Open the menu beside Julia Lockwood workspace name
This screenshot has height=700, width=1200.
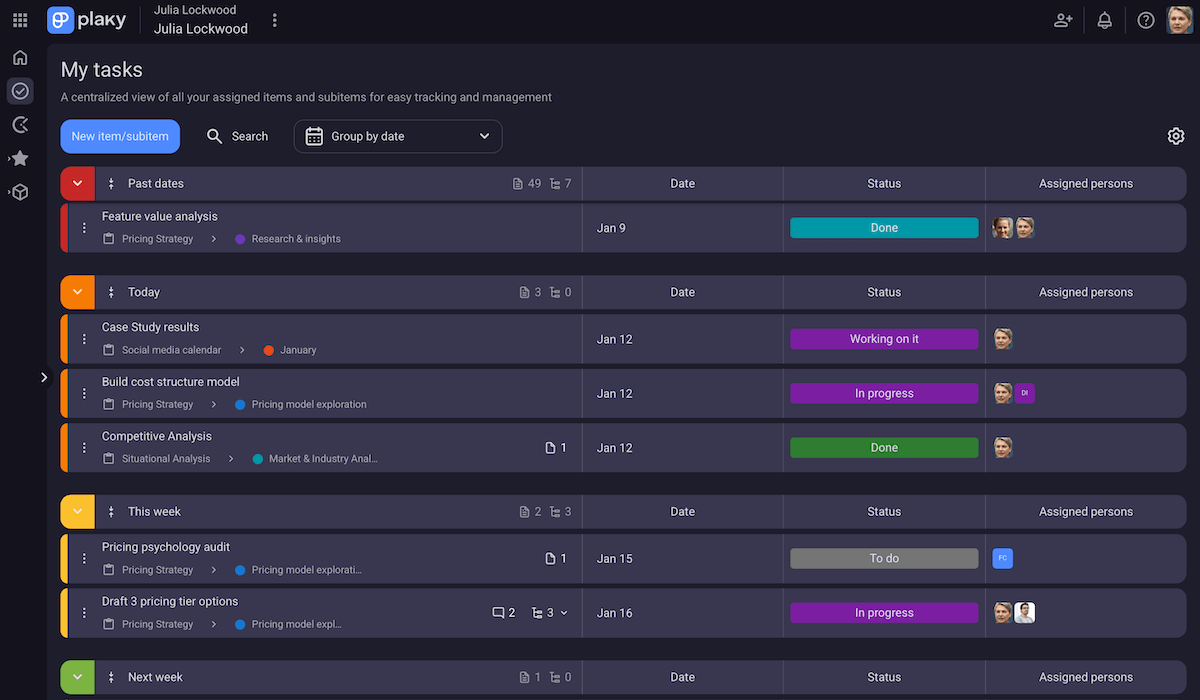pyautogui.click(x=275, y=19)
